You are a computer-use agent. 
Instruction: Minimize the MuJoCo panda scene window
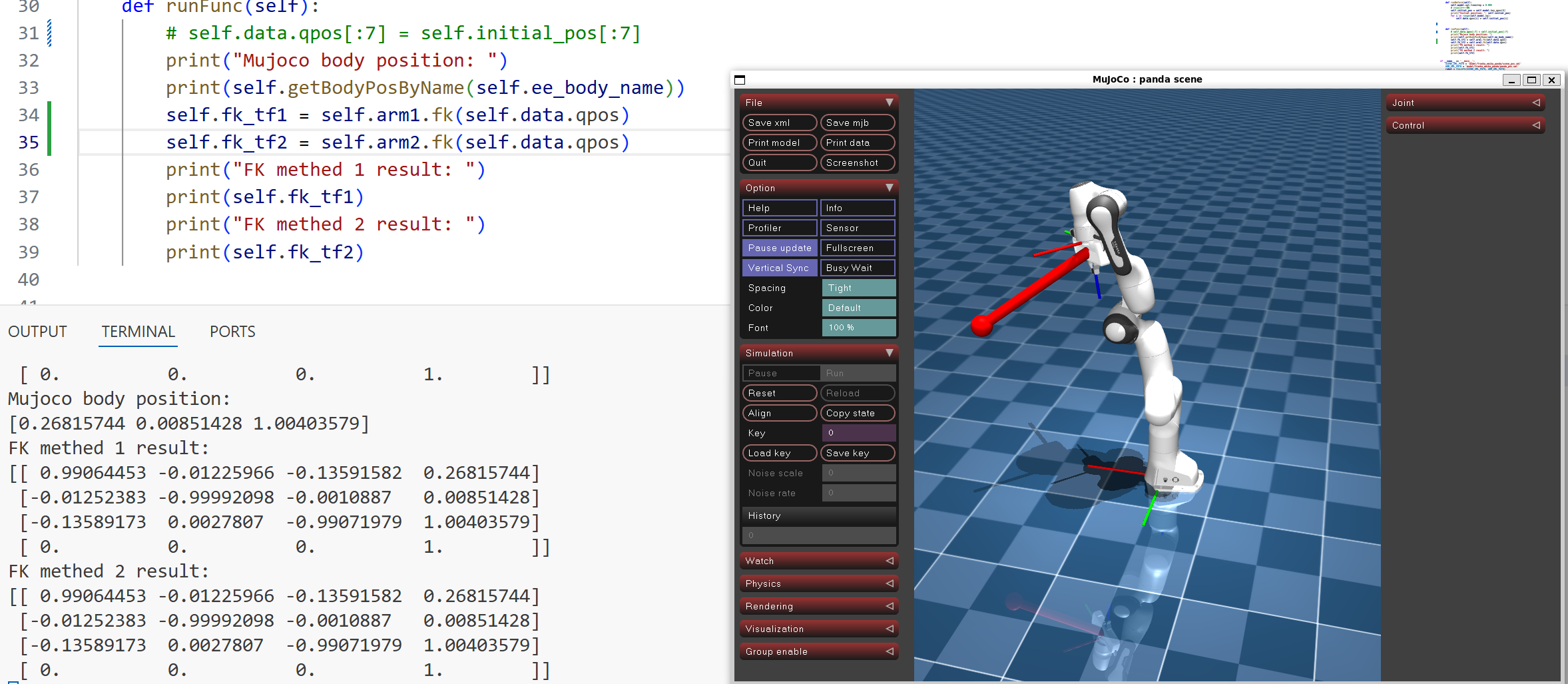point(1511,80)
